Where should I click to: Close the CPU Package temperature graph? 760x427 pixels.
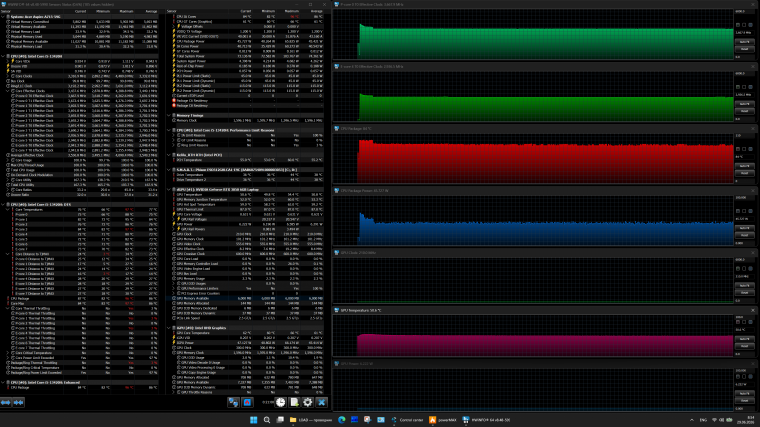tap(753, 128)
